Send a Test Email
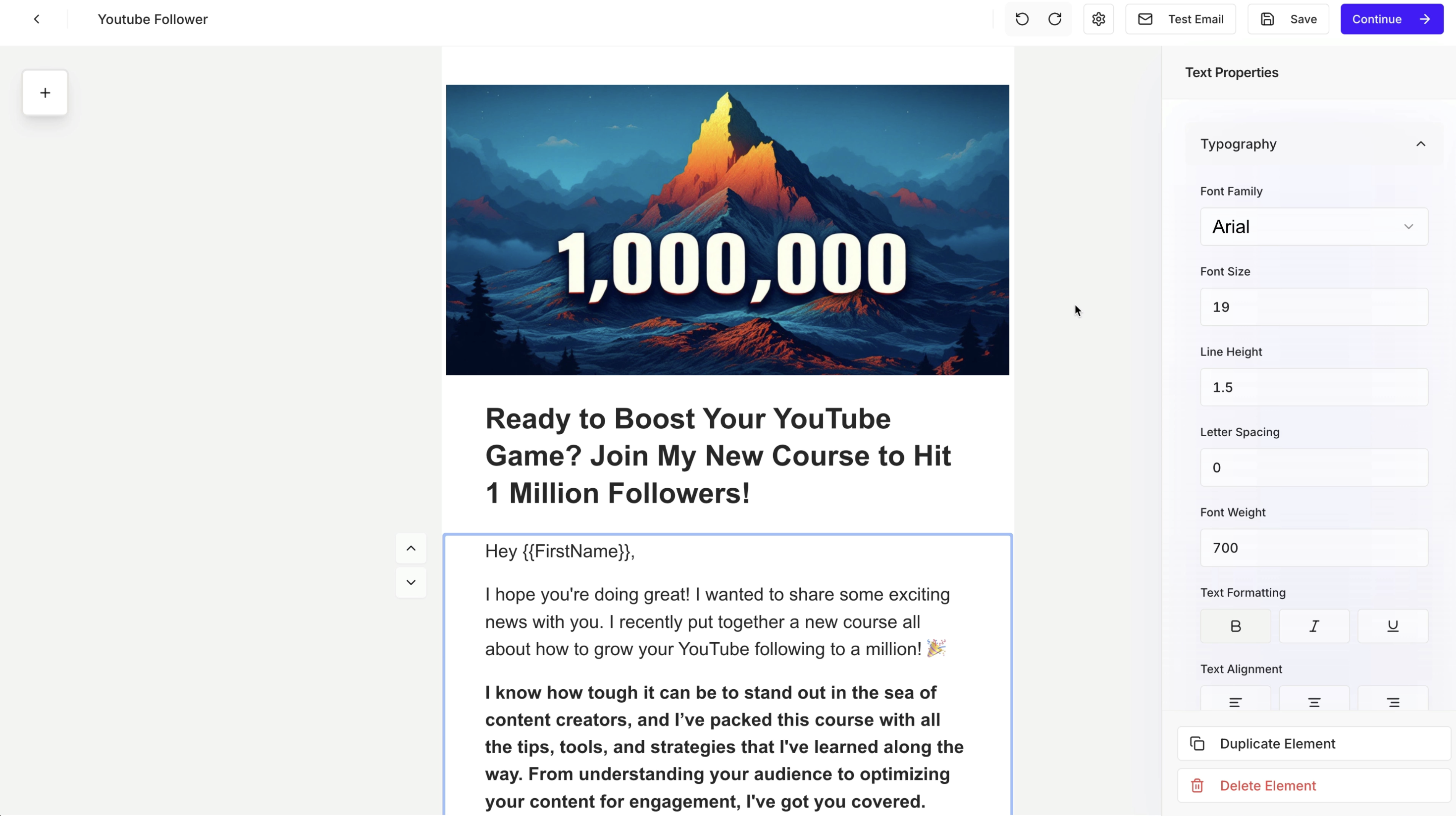The width and height of the screenshot is (1456, 816). click(x=1180, y=19)
